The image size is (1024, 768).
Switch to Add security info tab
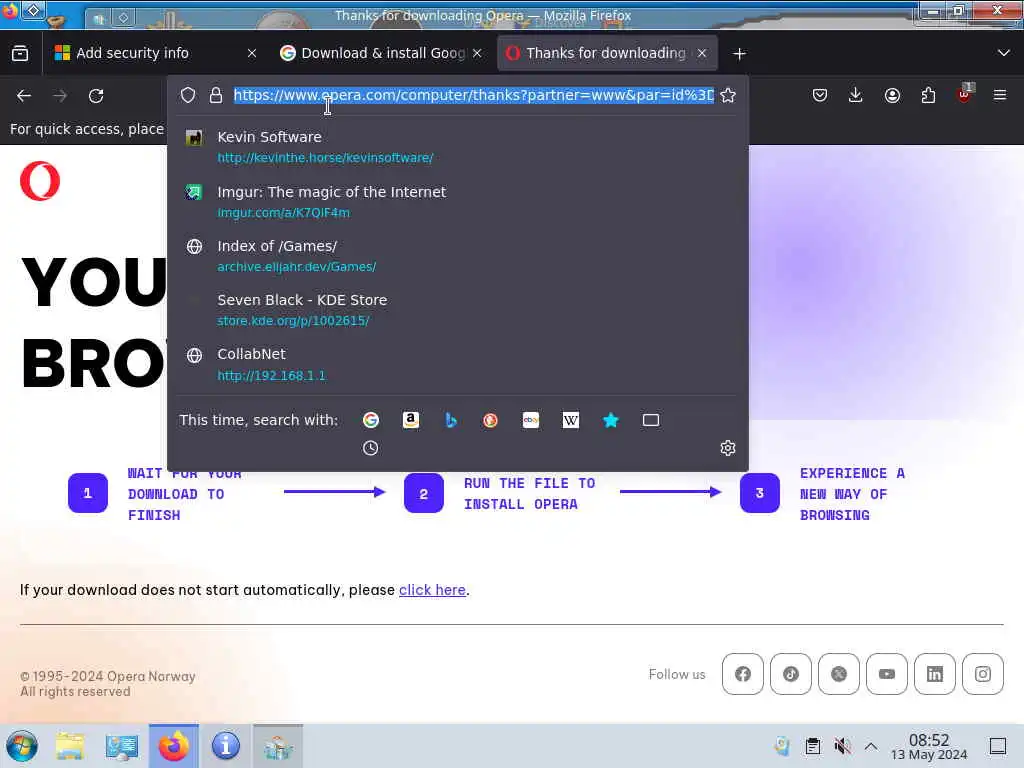155,54
